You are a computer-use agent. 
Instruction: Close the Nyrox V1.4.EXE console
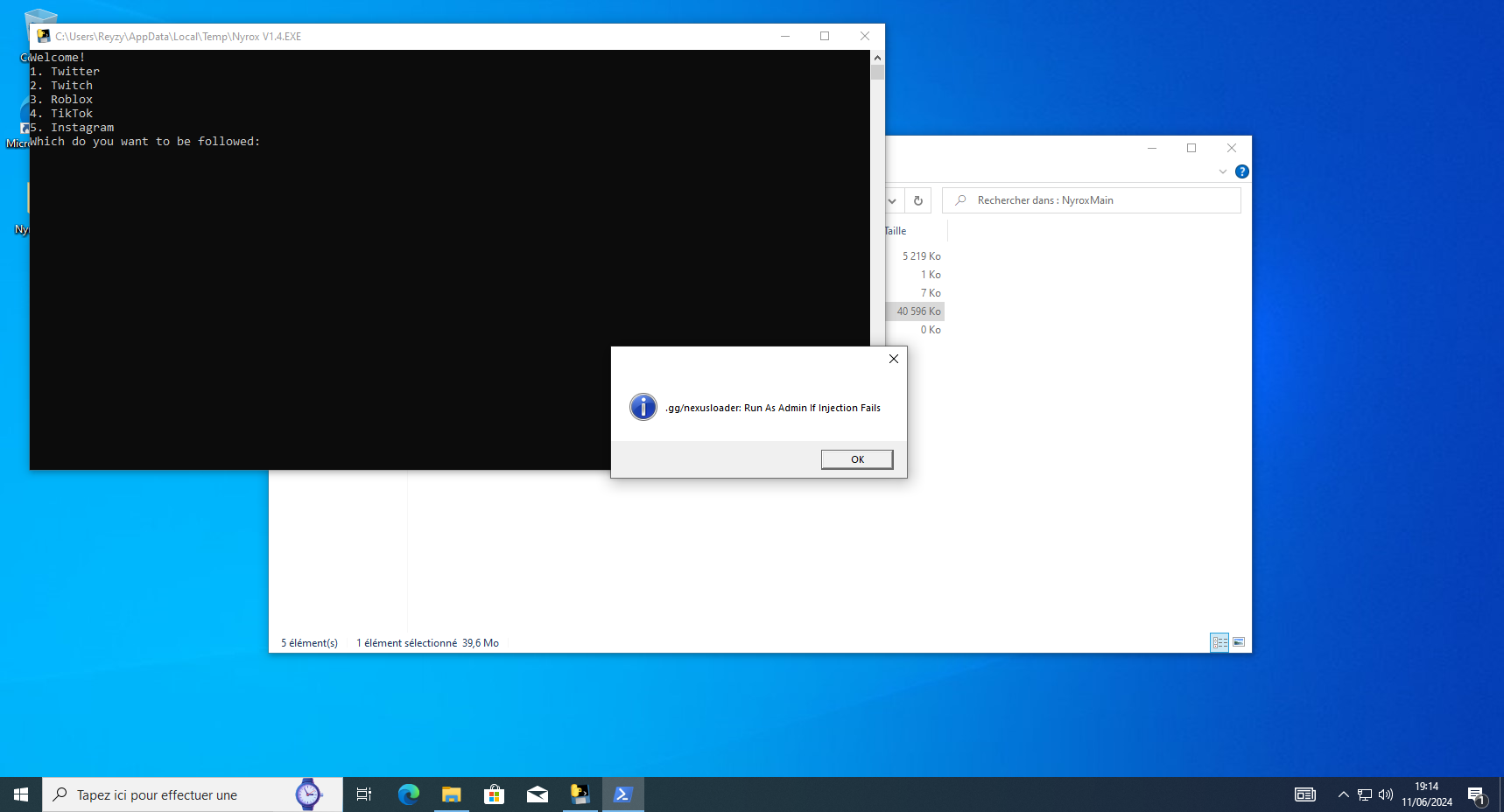[865, 36]
